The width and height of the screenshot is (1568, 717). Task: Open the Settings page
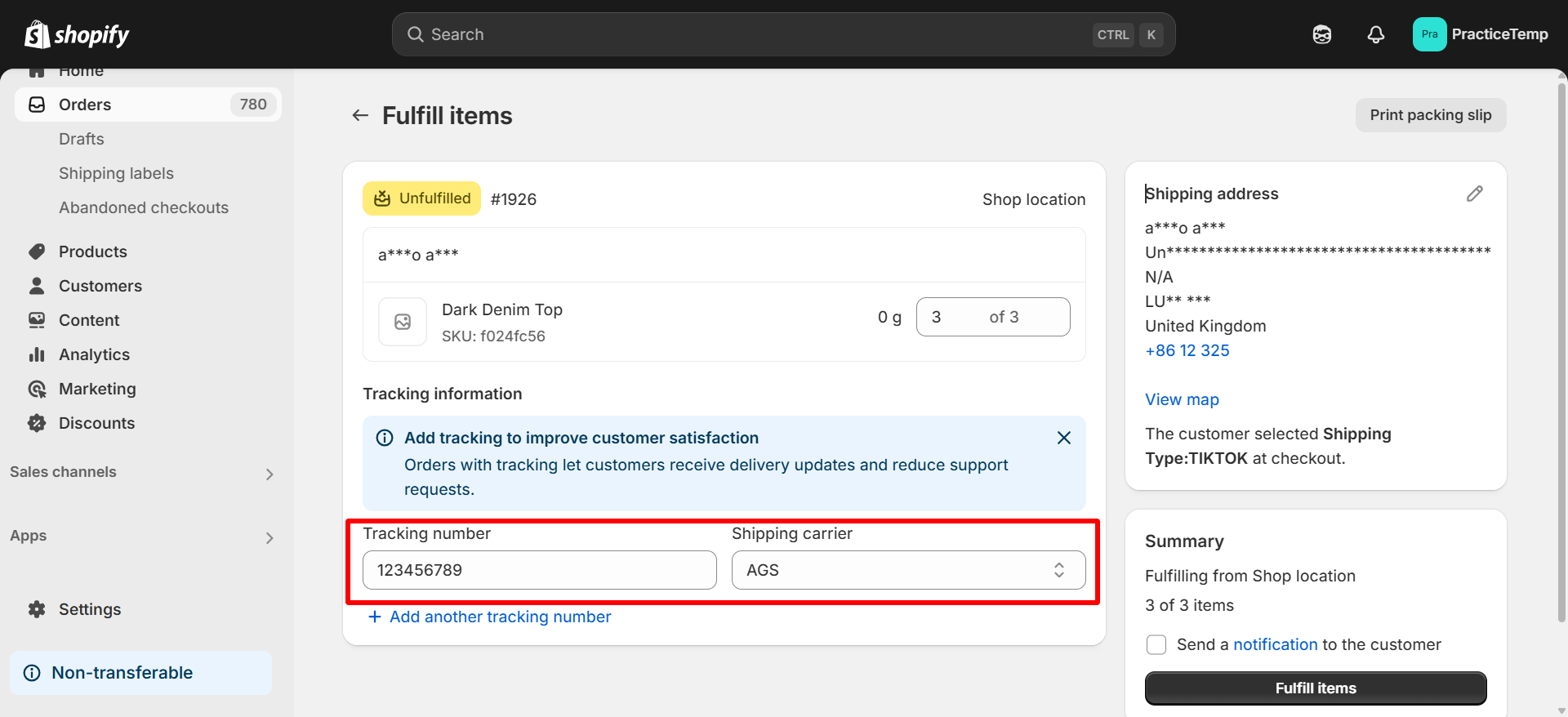coord(90,609)
